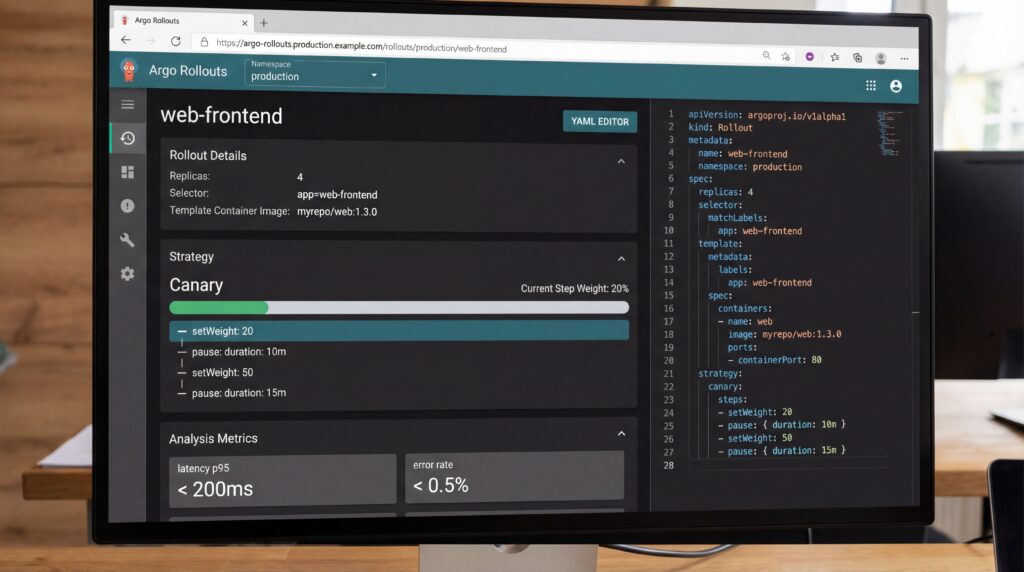This screenshot has width=1024, height=572.
Task: Select the setWeight: 20 step
Action: tap(399, 331)
